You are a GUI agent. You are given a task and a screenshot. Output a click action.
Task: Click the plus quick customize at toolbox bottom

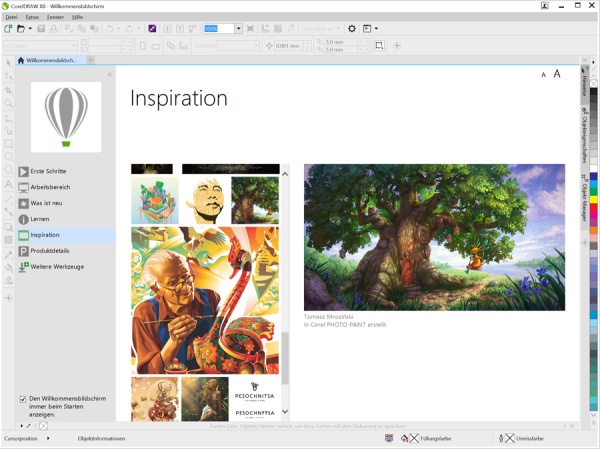[x=8, y=298]
